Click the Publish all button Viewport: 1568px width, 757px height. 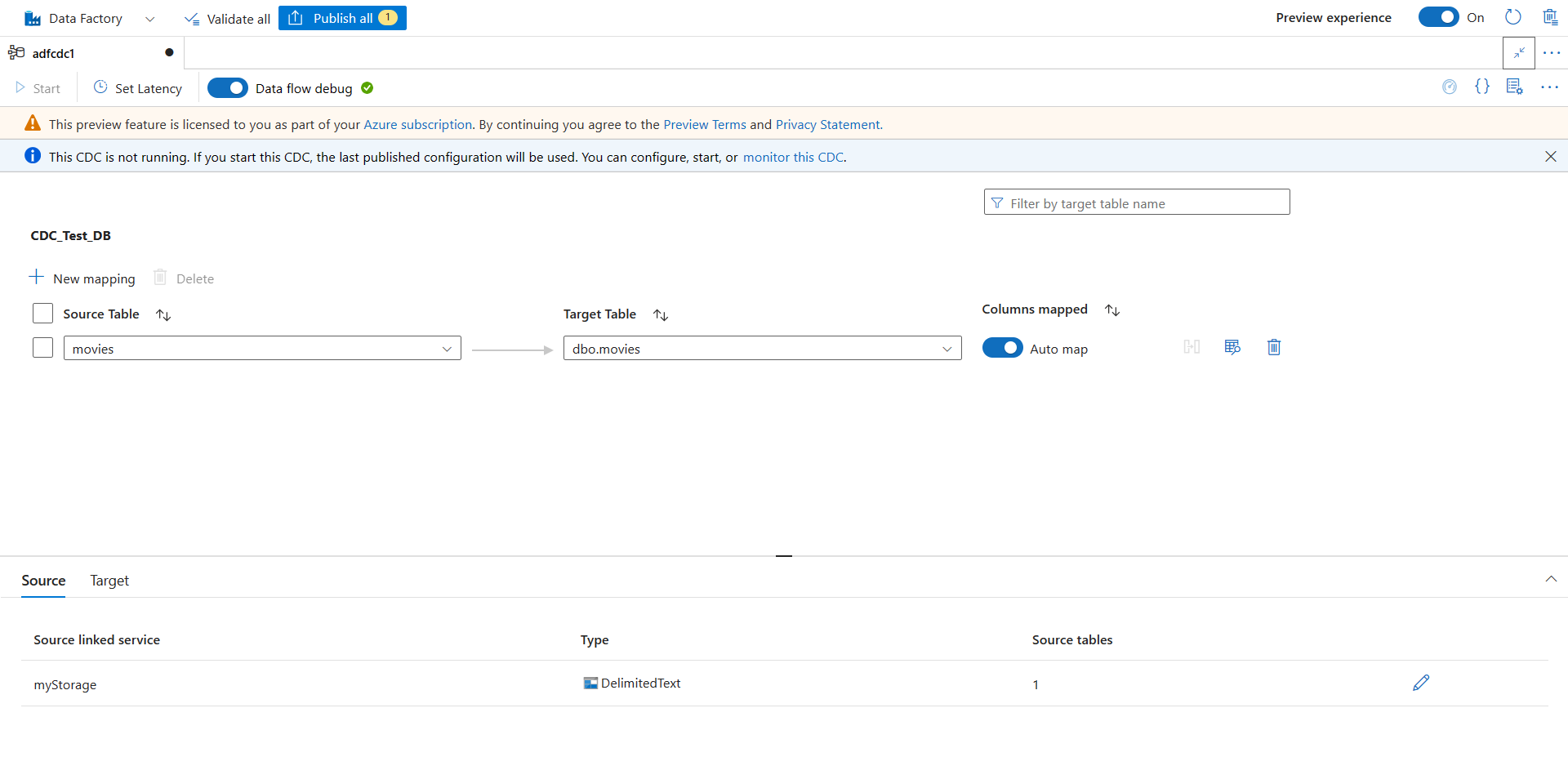click(342, 18)
